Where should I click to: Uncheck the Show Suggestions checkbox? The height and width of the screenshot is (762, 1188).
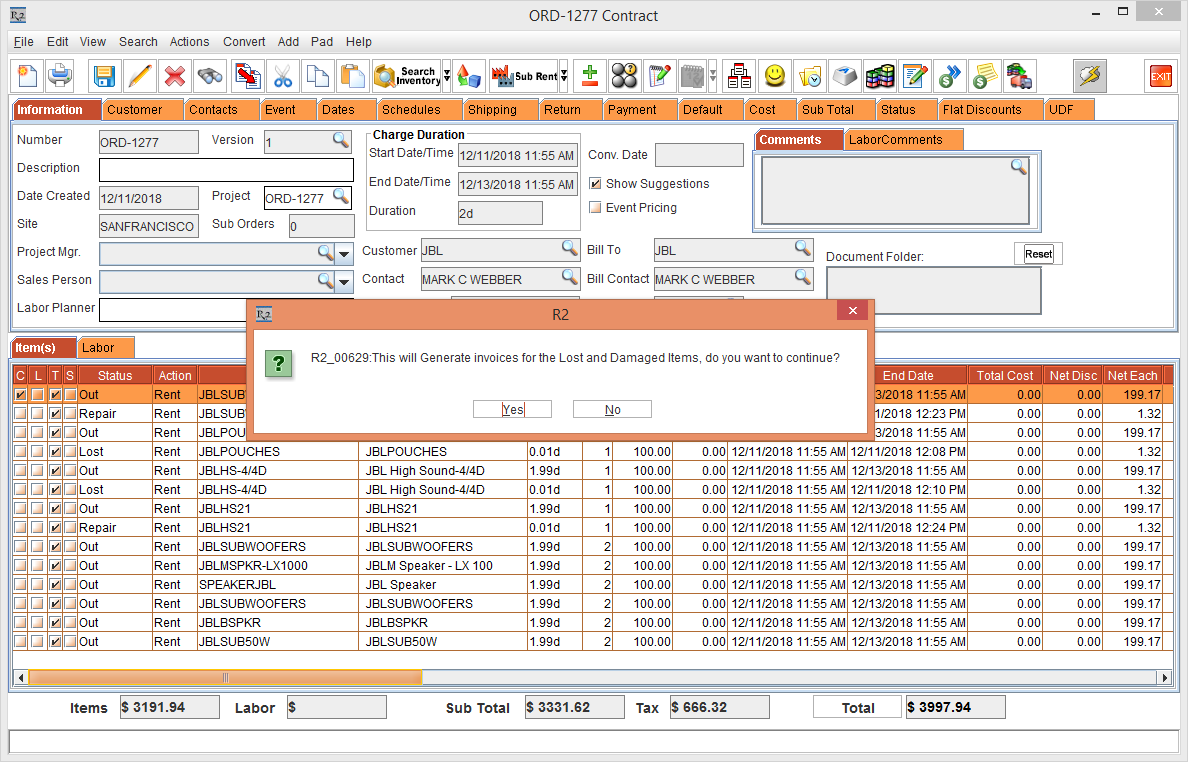point(595,184)
